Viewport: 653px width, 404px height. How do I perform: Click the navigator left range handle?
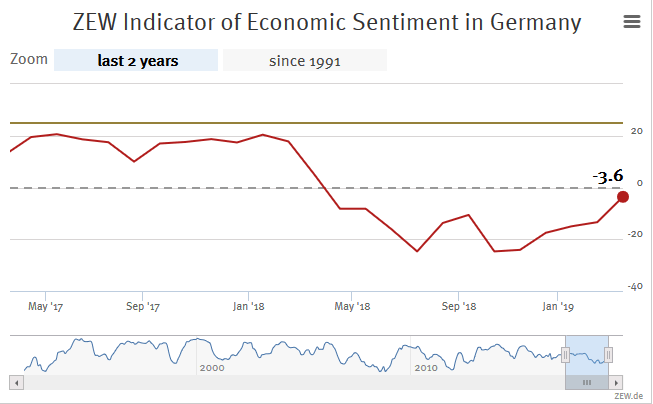click(x=565, y=354)
